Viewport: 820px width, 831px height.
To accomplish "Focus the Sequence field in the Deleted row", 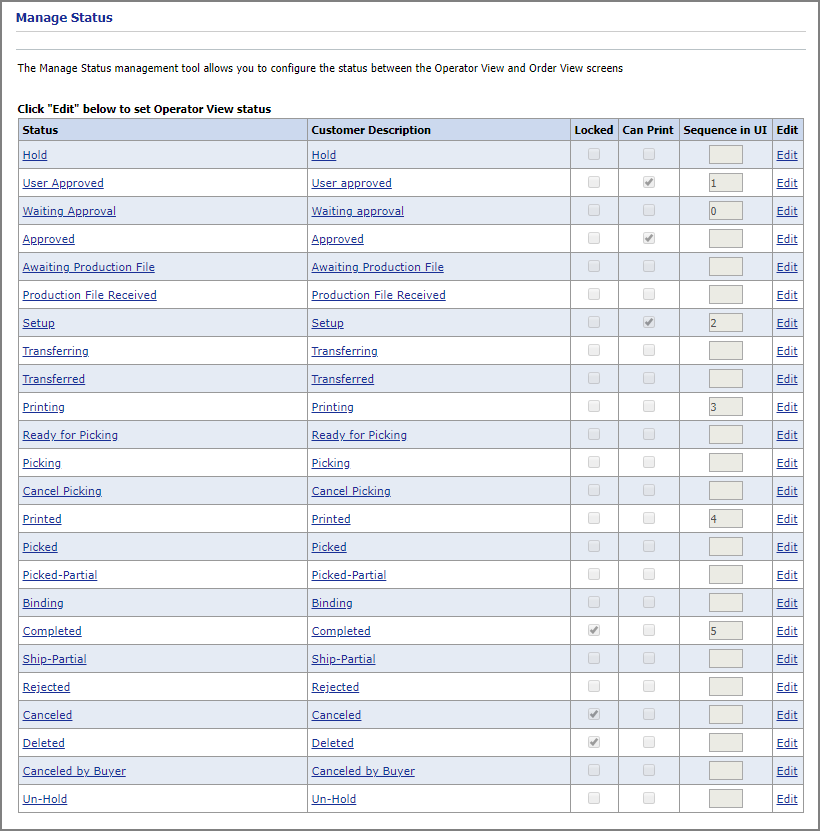I will [x=726, y=742].
